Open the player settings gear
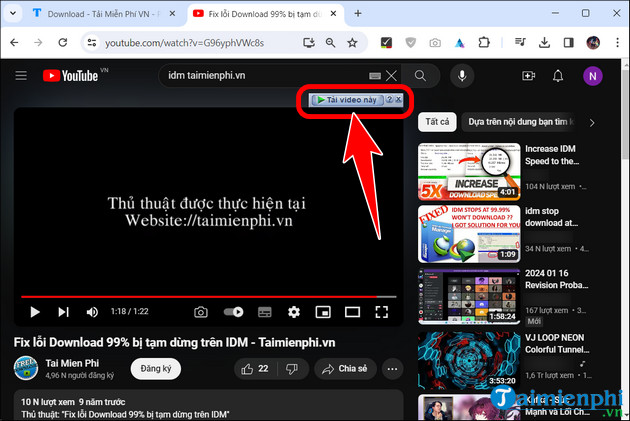Screen dimensions: 630x421 coord(294,312)
